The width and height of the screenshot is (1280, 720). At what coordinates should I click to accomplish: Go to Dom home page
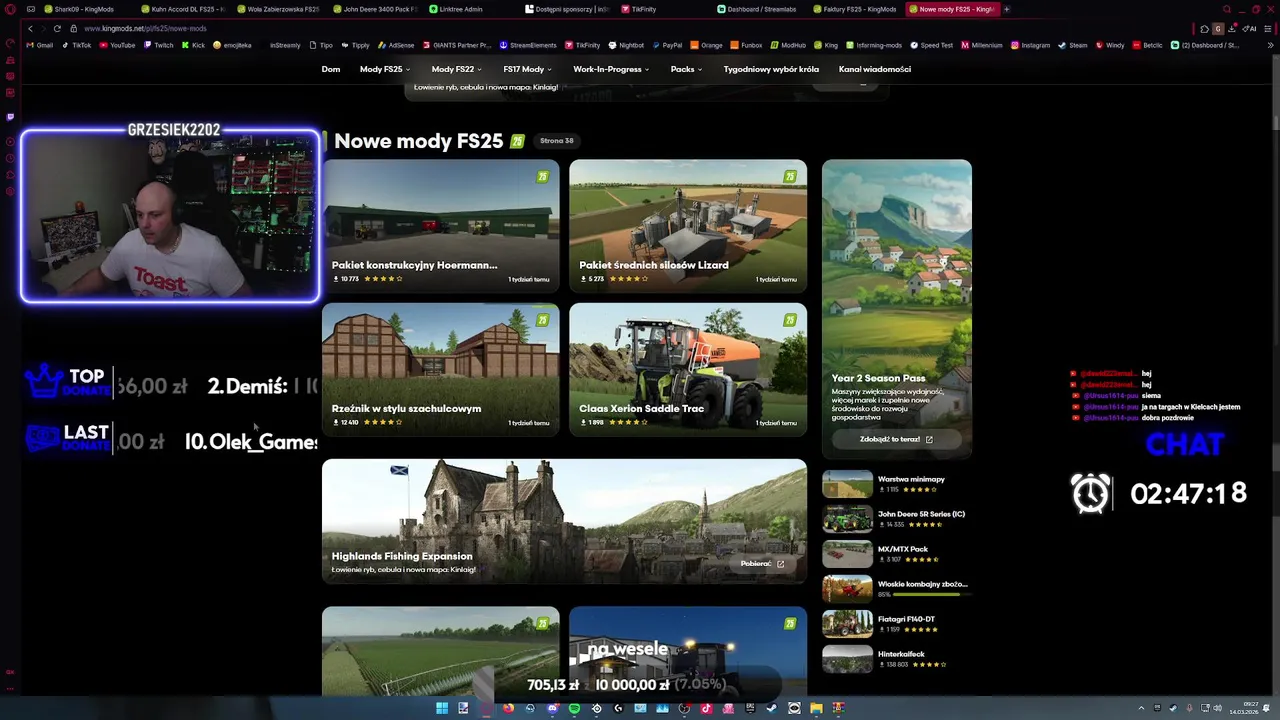coord(331,69)
